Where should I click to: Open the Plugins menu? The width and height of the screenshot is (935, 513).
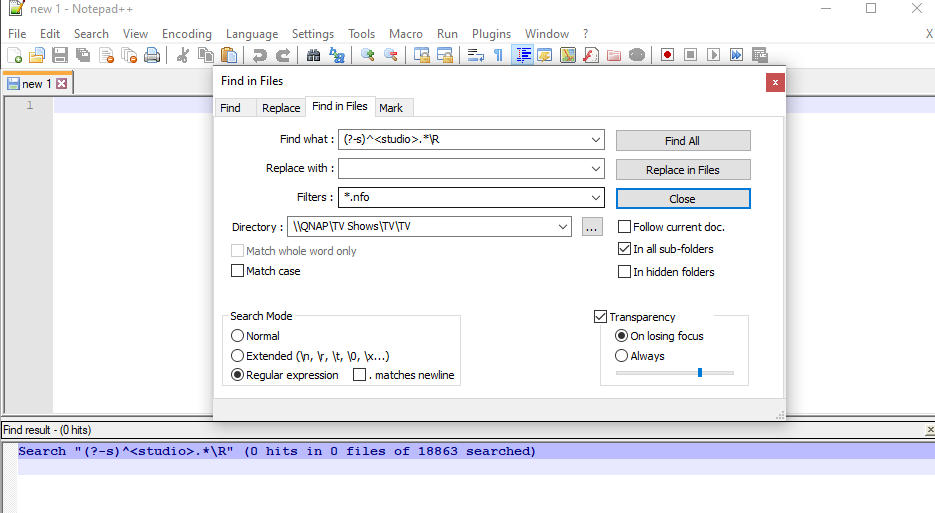pyautogui.click(x=491, y=34)
